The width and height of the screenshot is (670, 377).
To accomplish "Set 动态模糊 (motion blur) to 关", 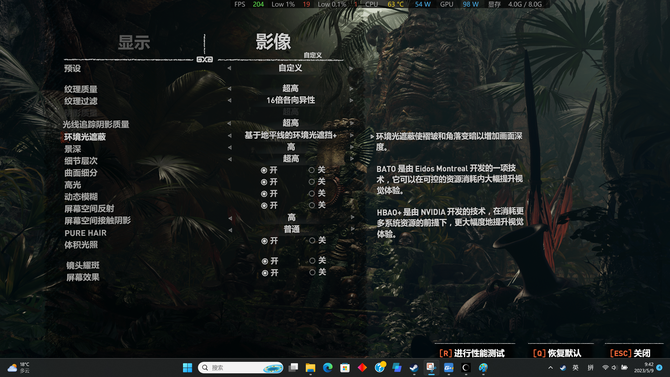I will click(x=317, y=194).
